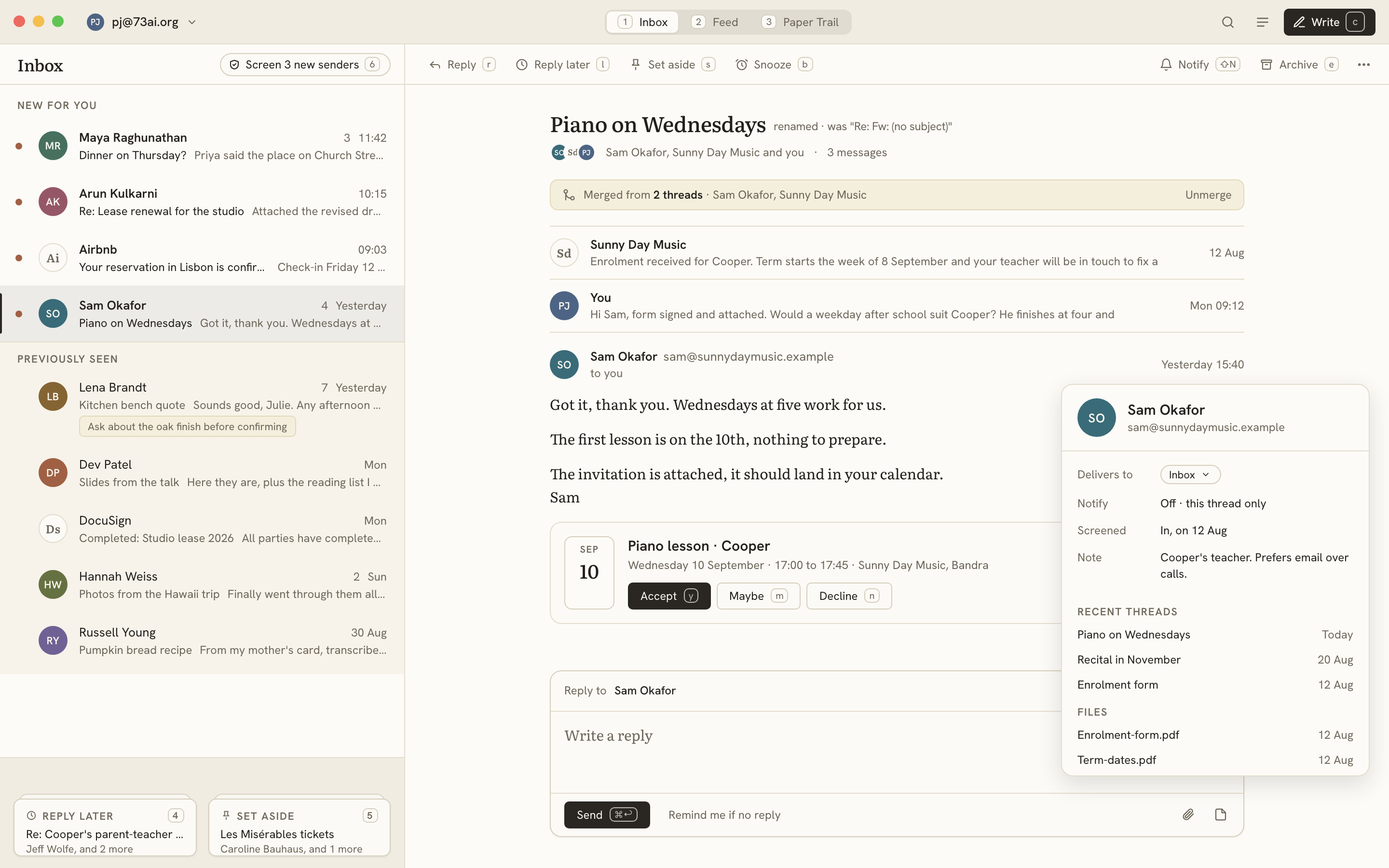The image size is (1389, 868).
Task: Click the Reply to Sam Okafor recipient field
Action: (806, 691)
